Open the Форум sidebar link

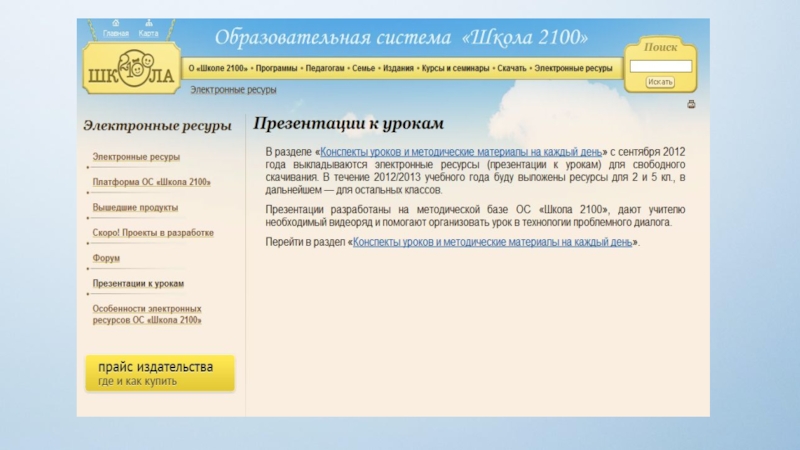point(106,258)
